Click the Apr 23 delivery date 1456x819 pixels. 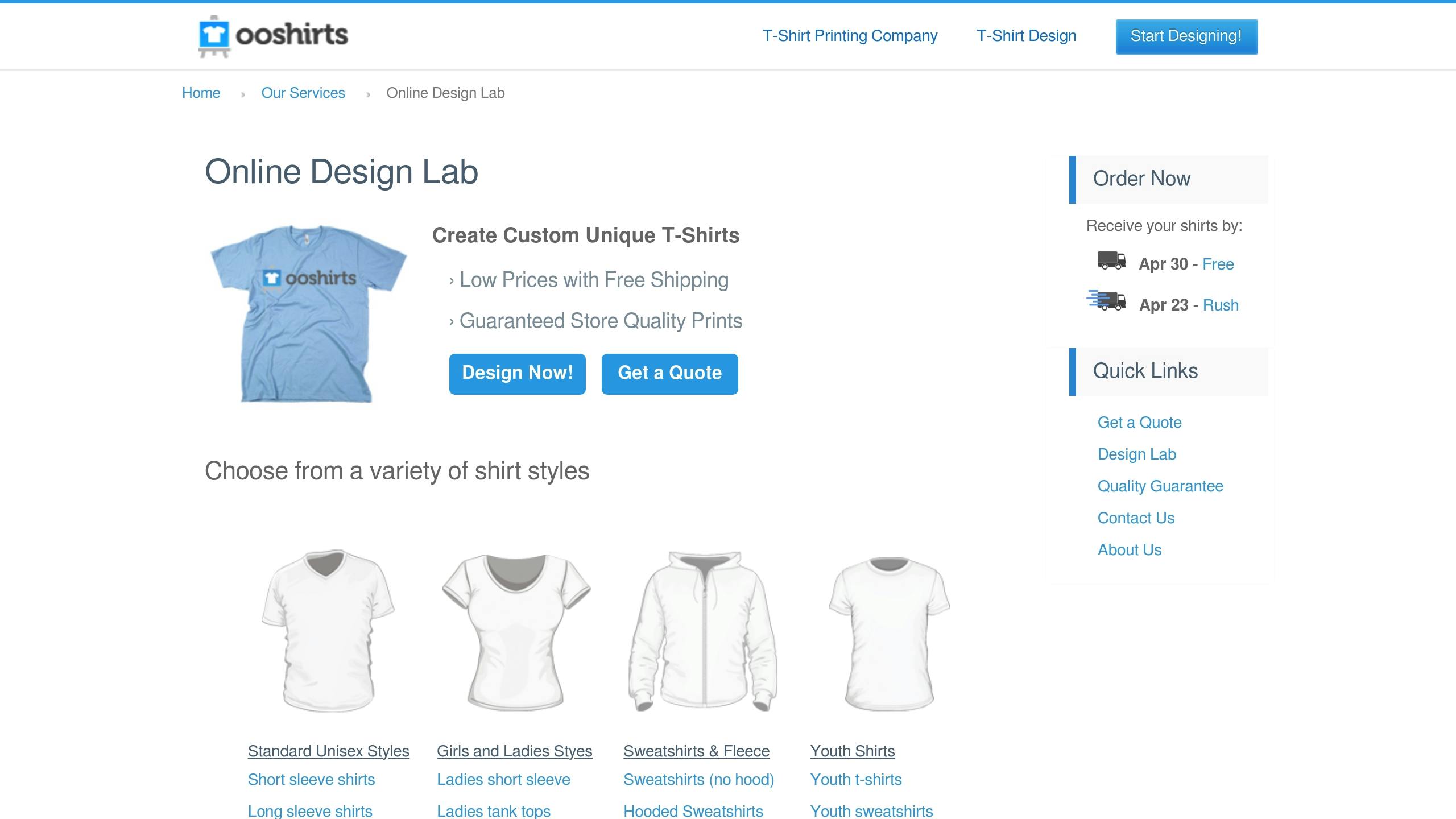click(x=1164, y=305)
